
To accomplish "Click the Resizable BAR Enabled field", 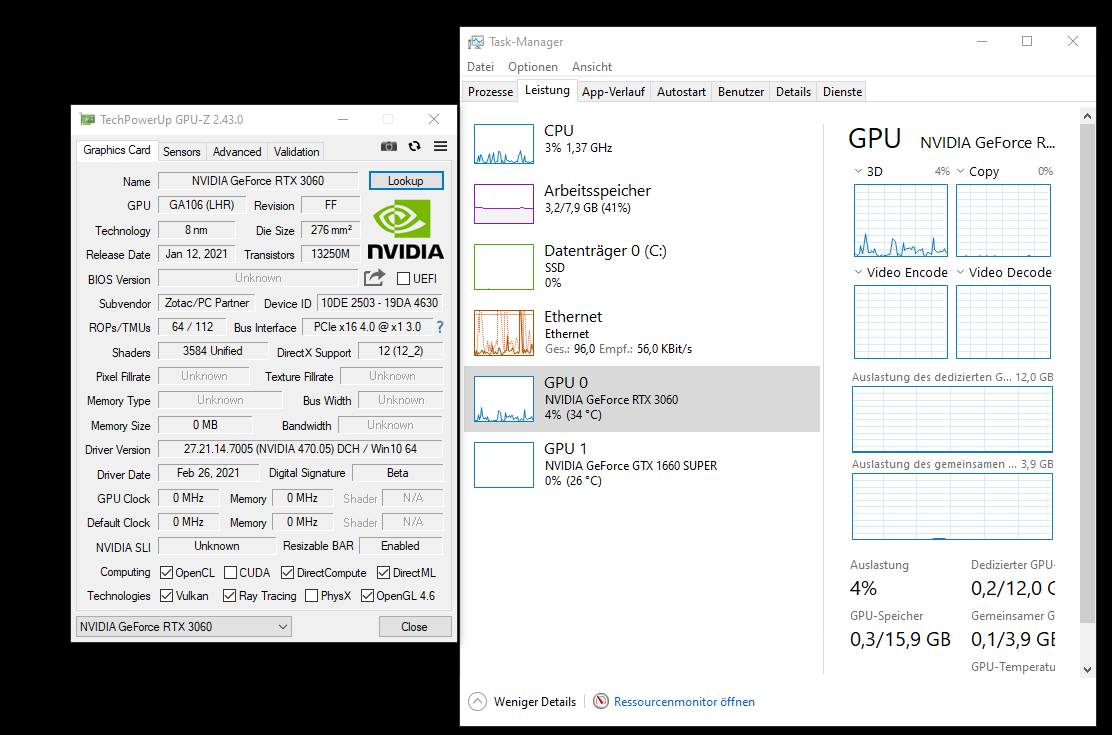I will click(x=401, y=546).
